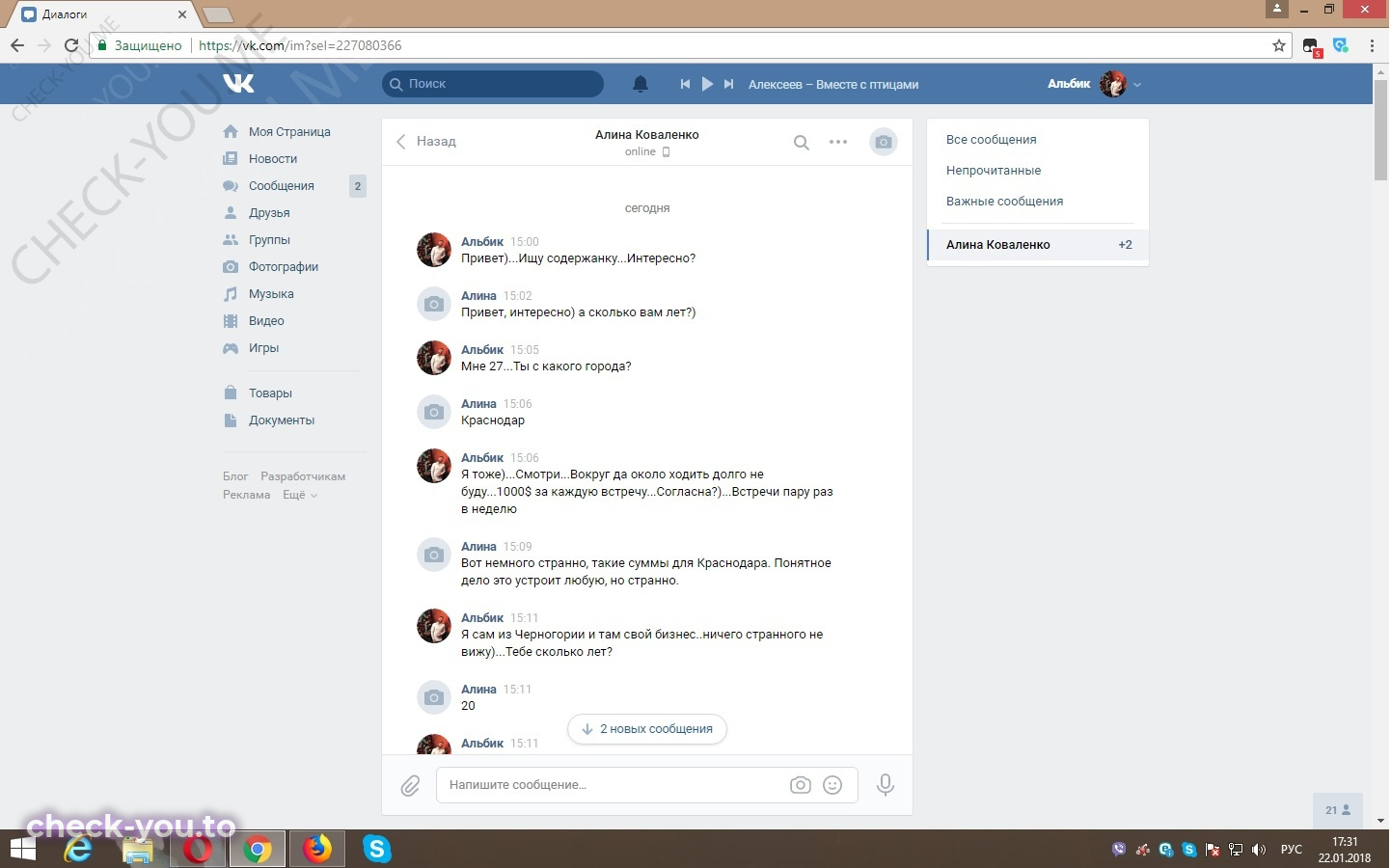Image resolution: width=1391 pixels, height=868 pixels.
Task: Open Друзья in the sidebar
Action: point(269,213)
